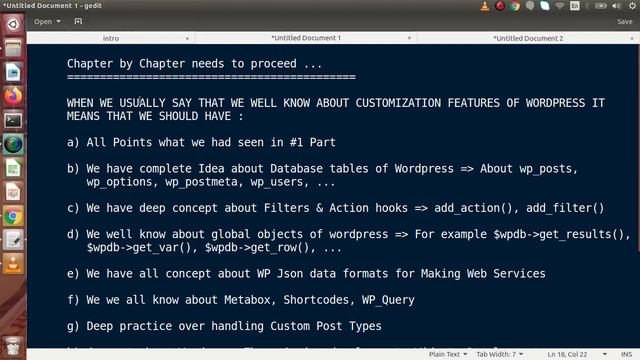The image size is (640, 360).
Task: Open the Ln/Col position dropdown arrow
Action: click(604, 354)
